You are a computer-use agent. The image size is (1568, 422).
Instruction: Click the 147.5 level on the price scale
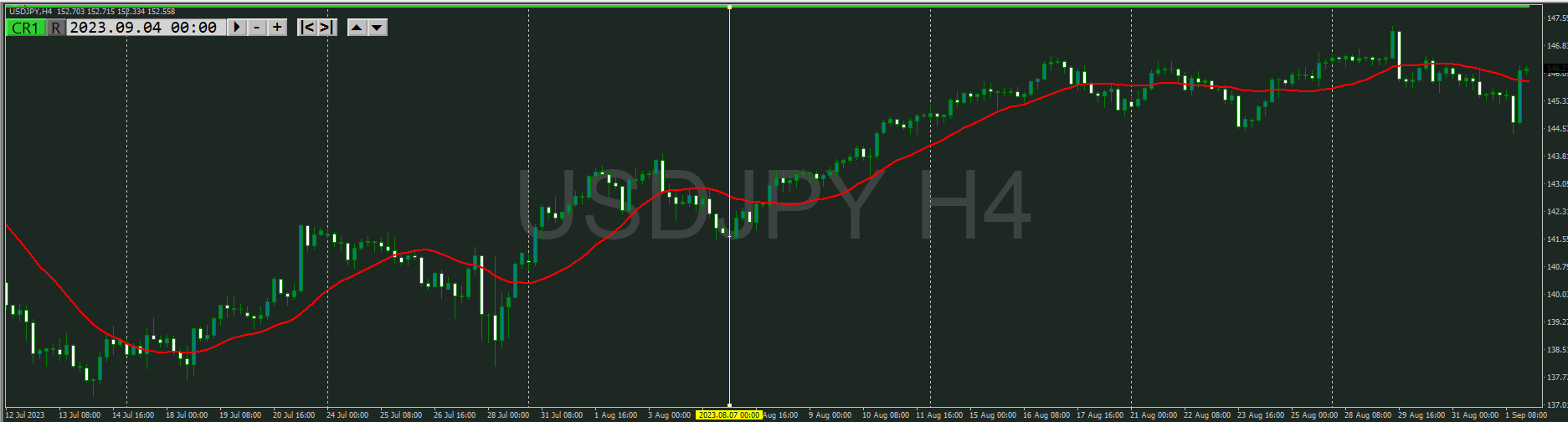[x=1555, y=18]
